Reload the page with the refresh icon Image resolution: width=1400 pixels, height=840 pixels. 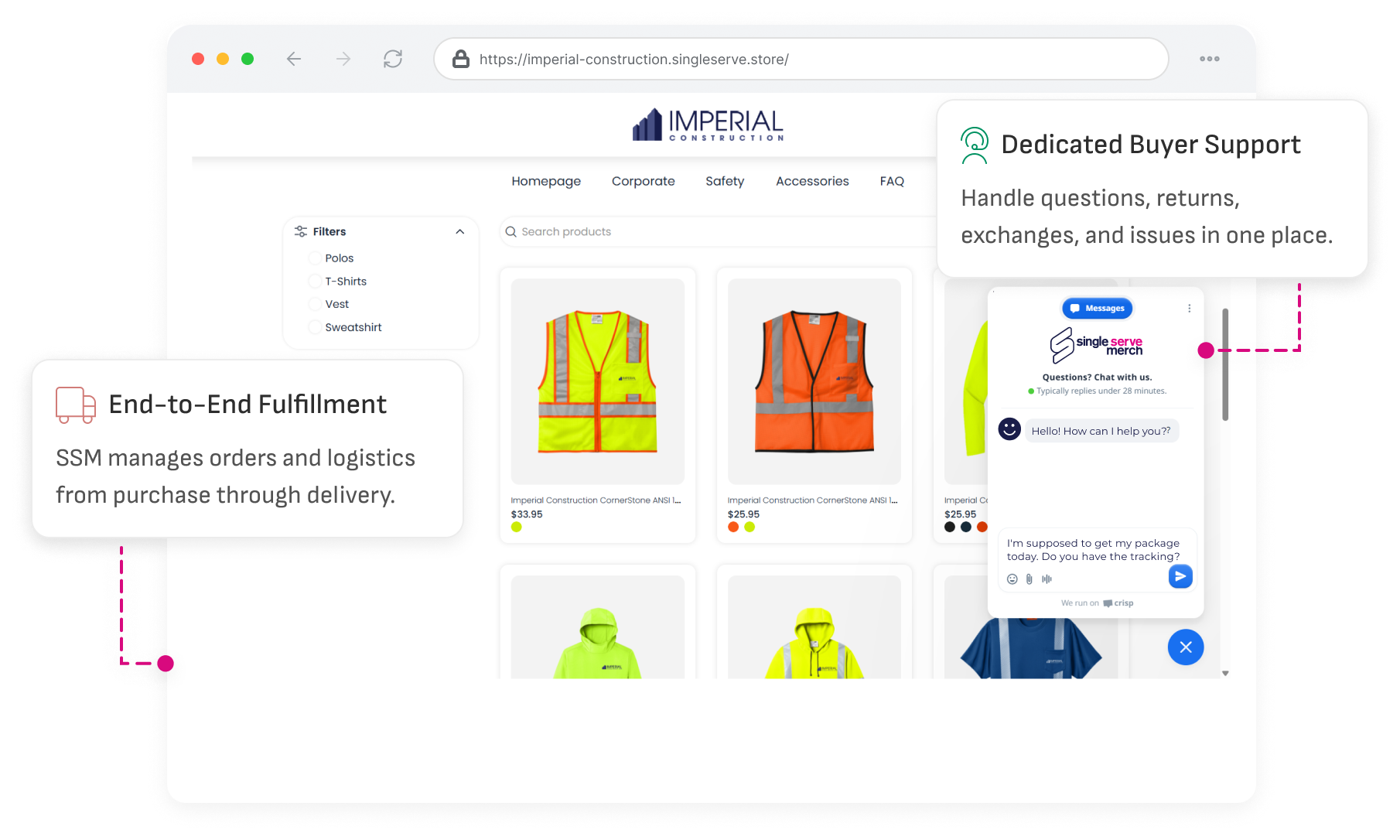tap(393, 59)
